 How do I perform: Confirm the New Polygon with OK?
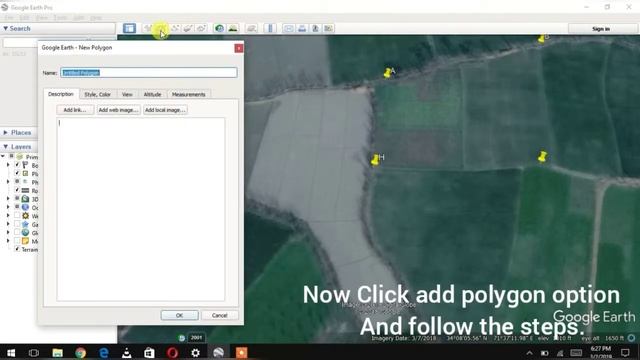point(180,315)
